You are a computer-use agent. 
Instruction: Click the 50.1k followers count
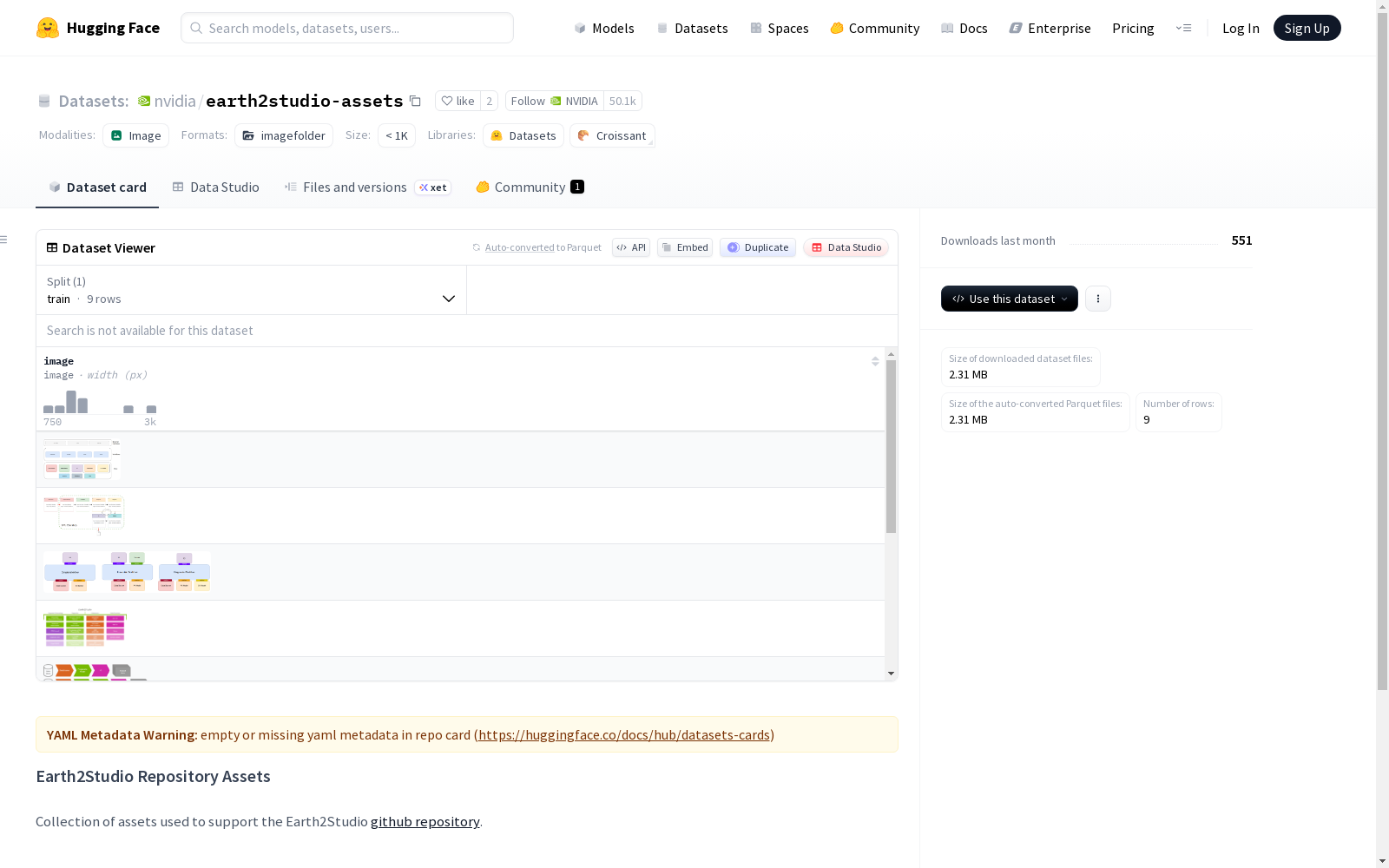[622, 101]
